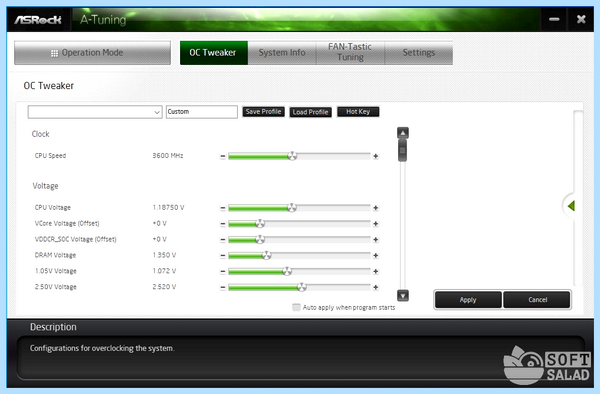Increase VDDCR_SOC Voltage (Offset) with plus icon
Viewport: 600px width, 394px height.
pos(376,240)
